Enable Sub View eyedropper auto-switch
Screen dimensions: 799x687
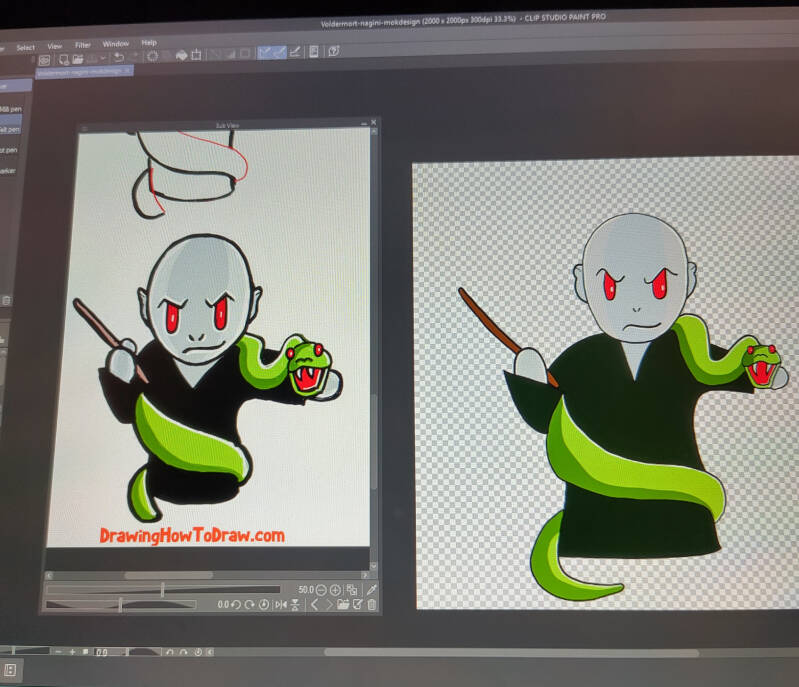coord(371,590)
